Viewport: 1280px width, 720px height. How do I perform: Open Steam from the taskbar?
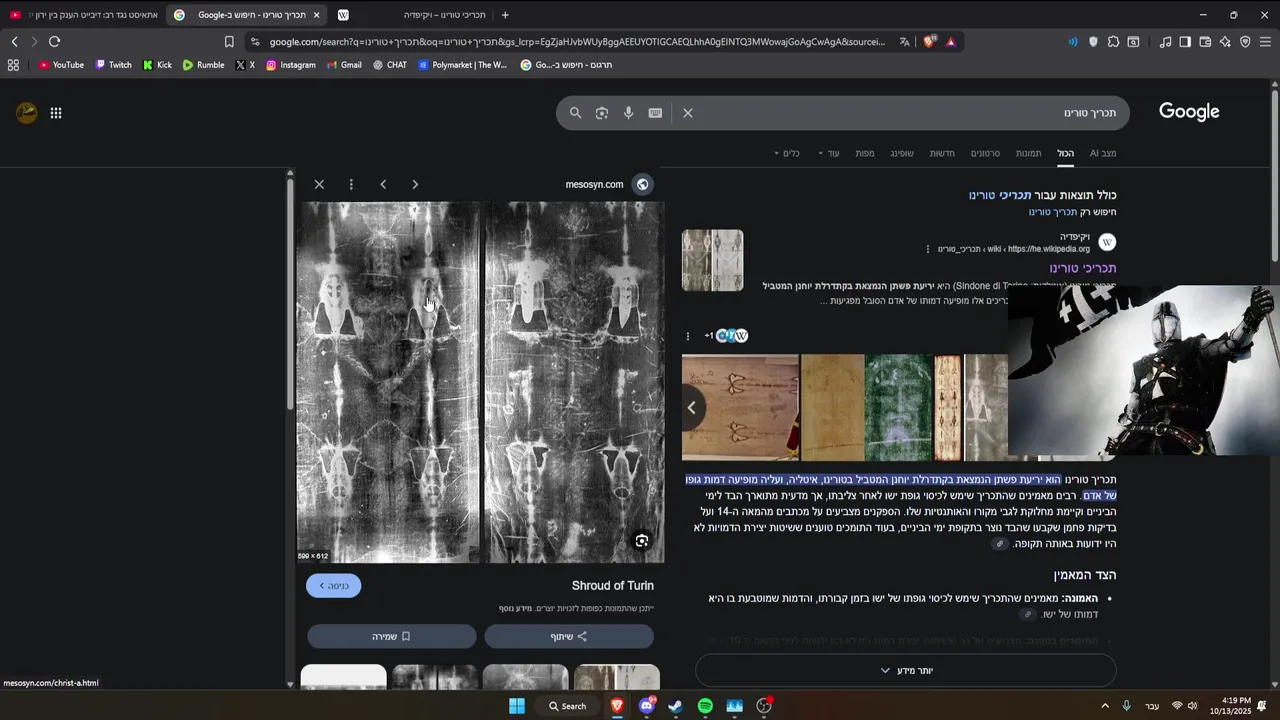[676, 706]
